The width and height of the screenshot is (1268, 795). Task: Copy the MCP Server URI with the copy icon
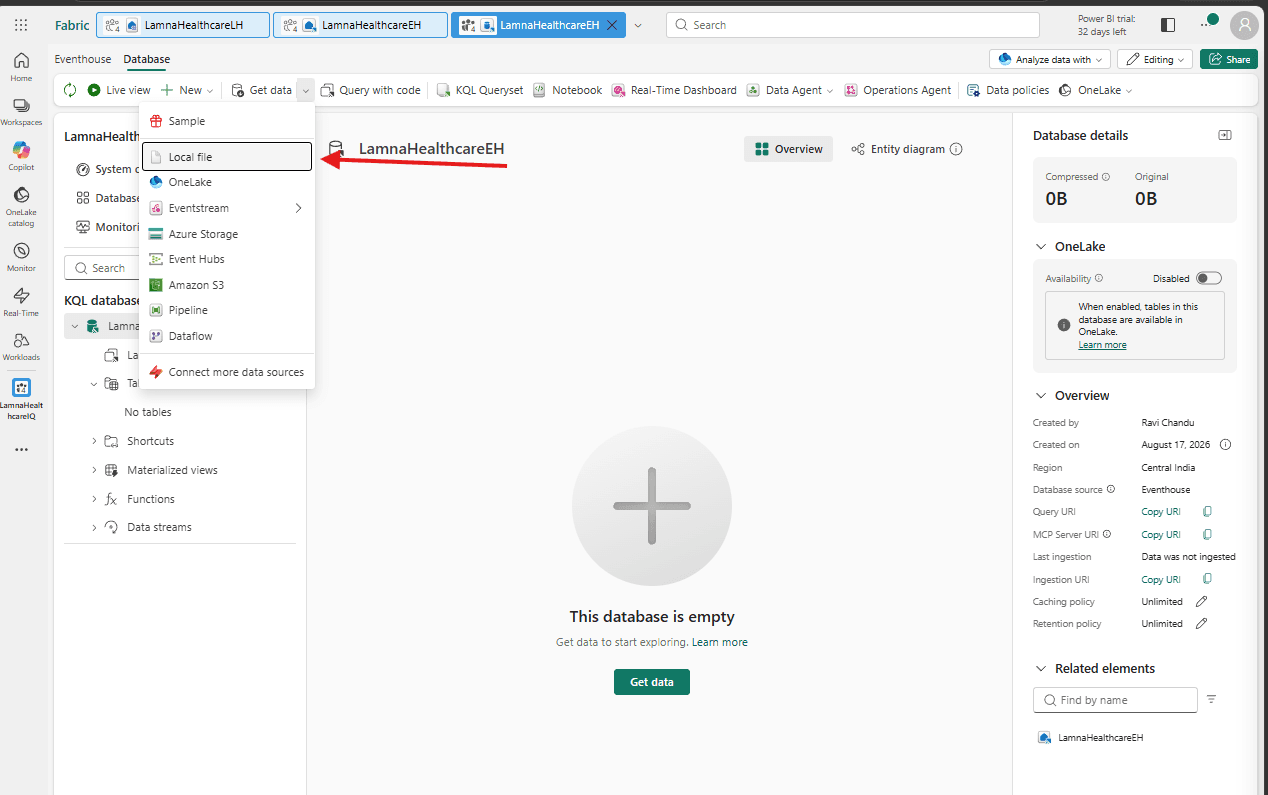pos(1207,535)
